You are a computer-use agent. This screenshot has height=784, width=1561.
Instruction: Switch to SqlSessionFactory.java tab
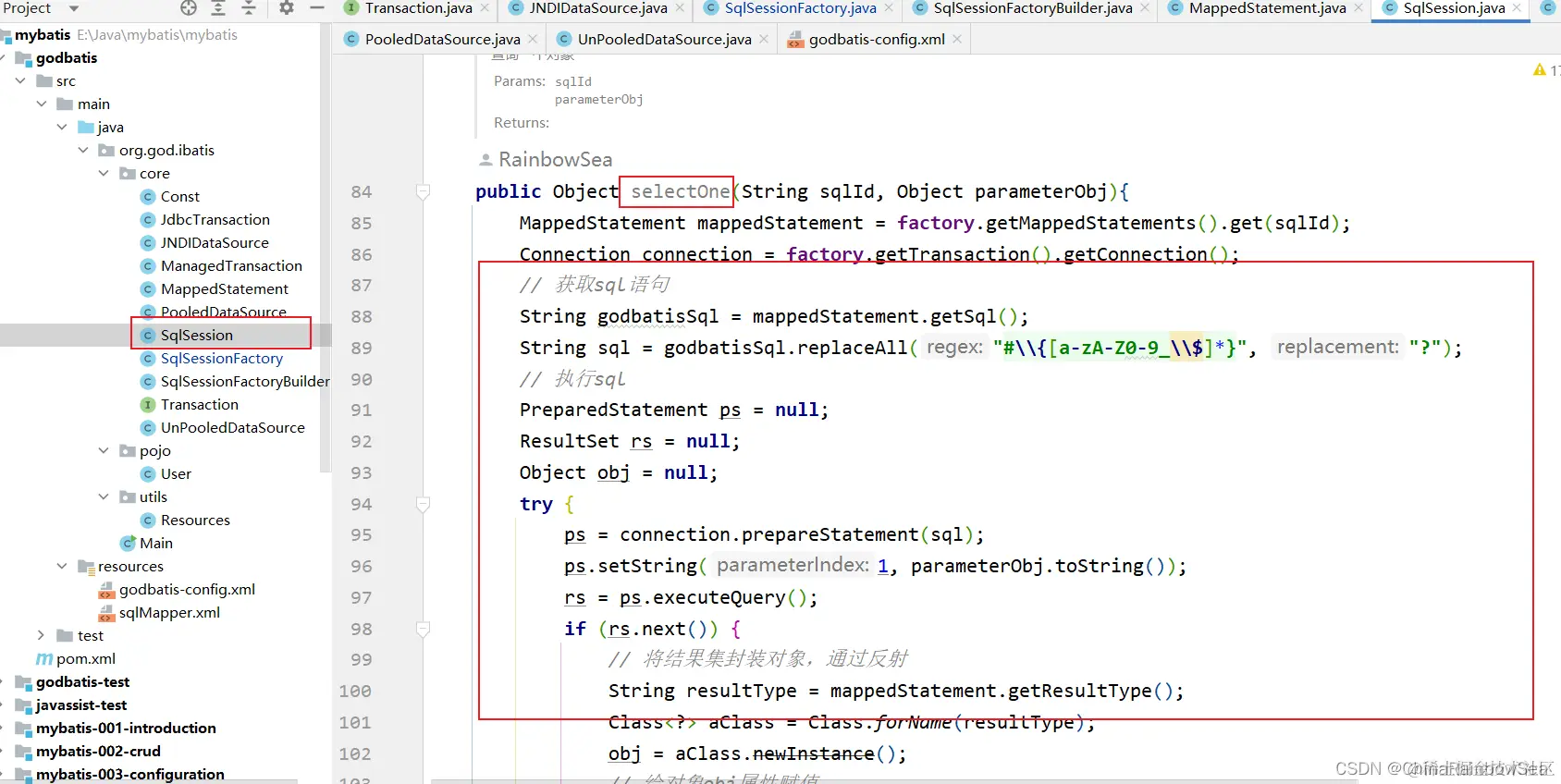click(800, 8)
